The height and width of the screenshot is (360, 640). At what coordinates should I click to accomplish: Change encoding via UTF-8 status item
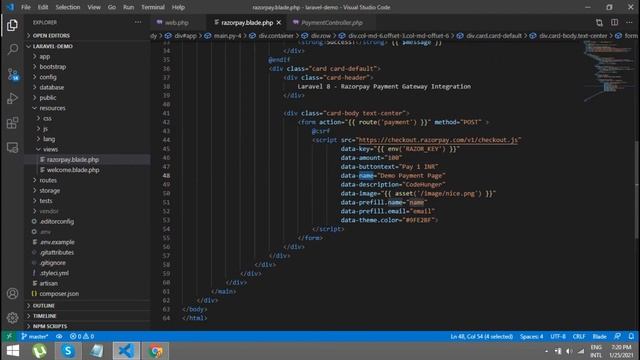558,336
